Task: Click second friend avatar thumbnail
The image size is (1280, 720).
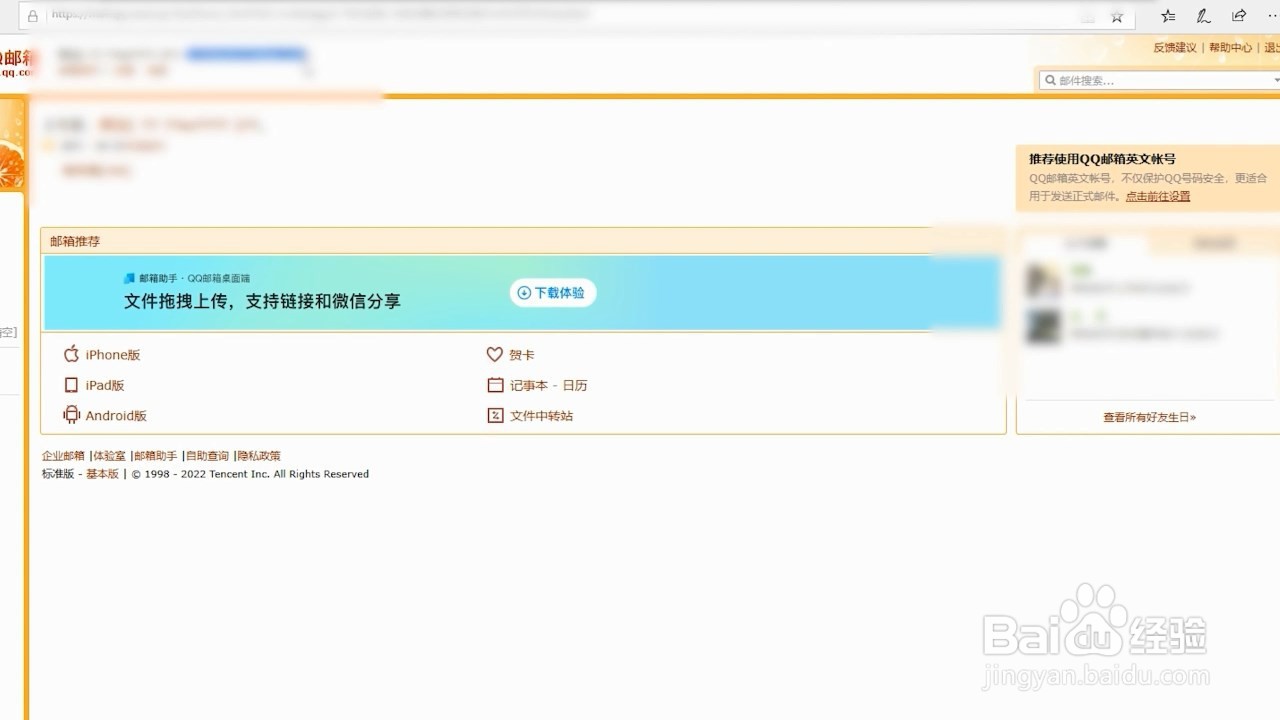Action: point(1043,326)
